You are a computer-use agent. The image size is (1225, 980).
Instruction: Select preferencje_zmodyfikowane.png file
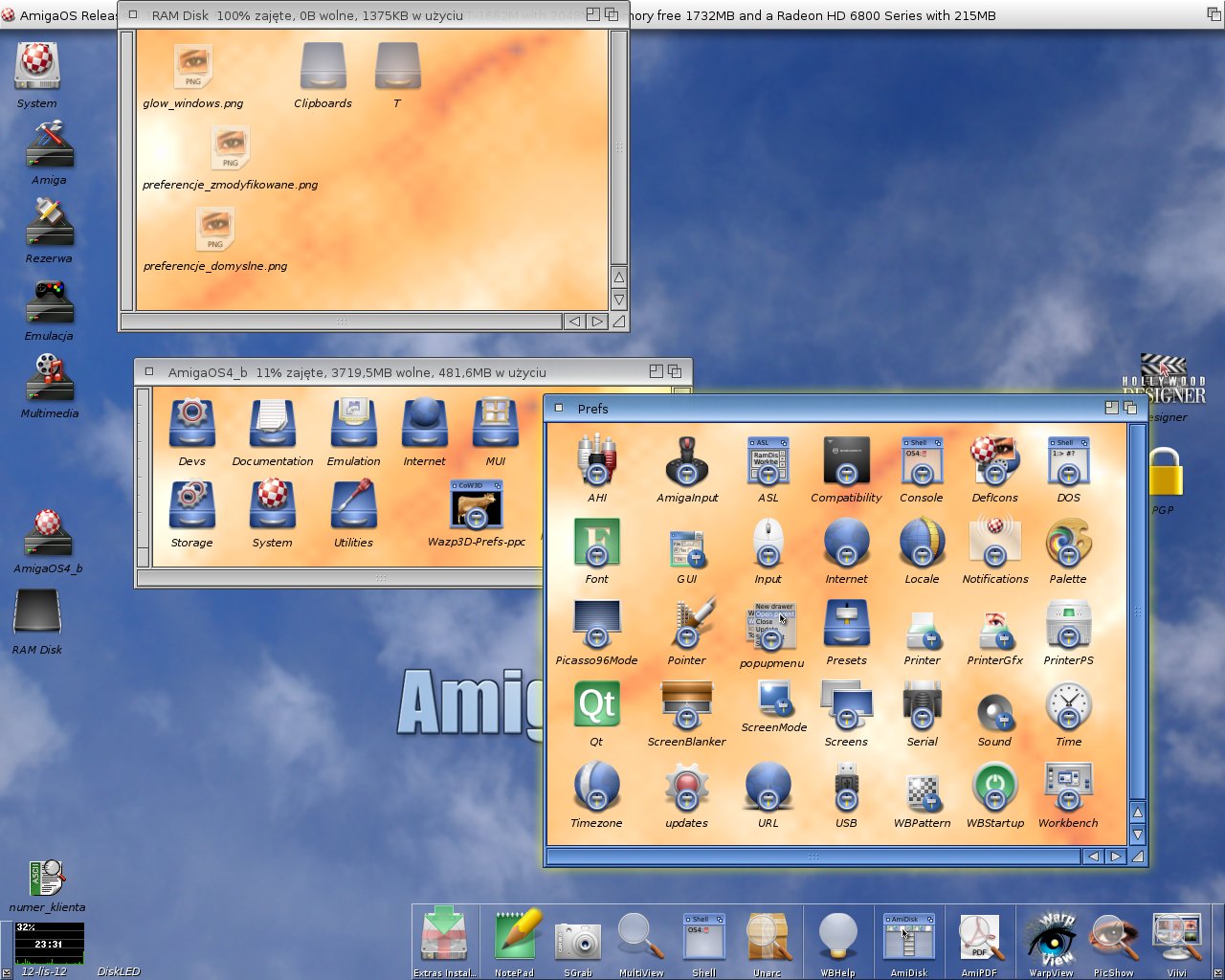(230, 147)
